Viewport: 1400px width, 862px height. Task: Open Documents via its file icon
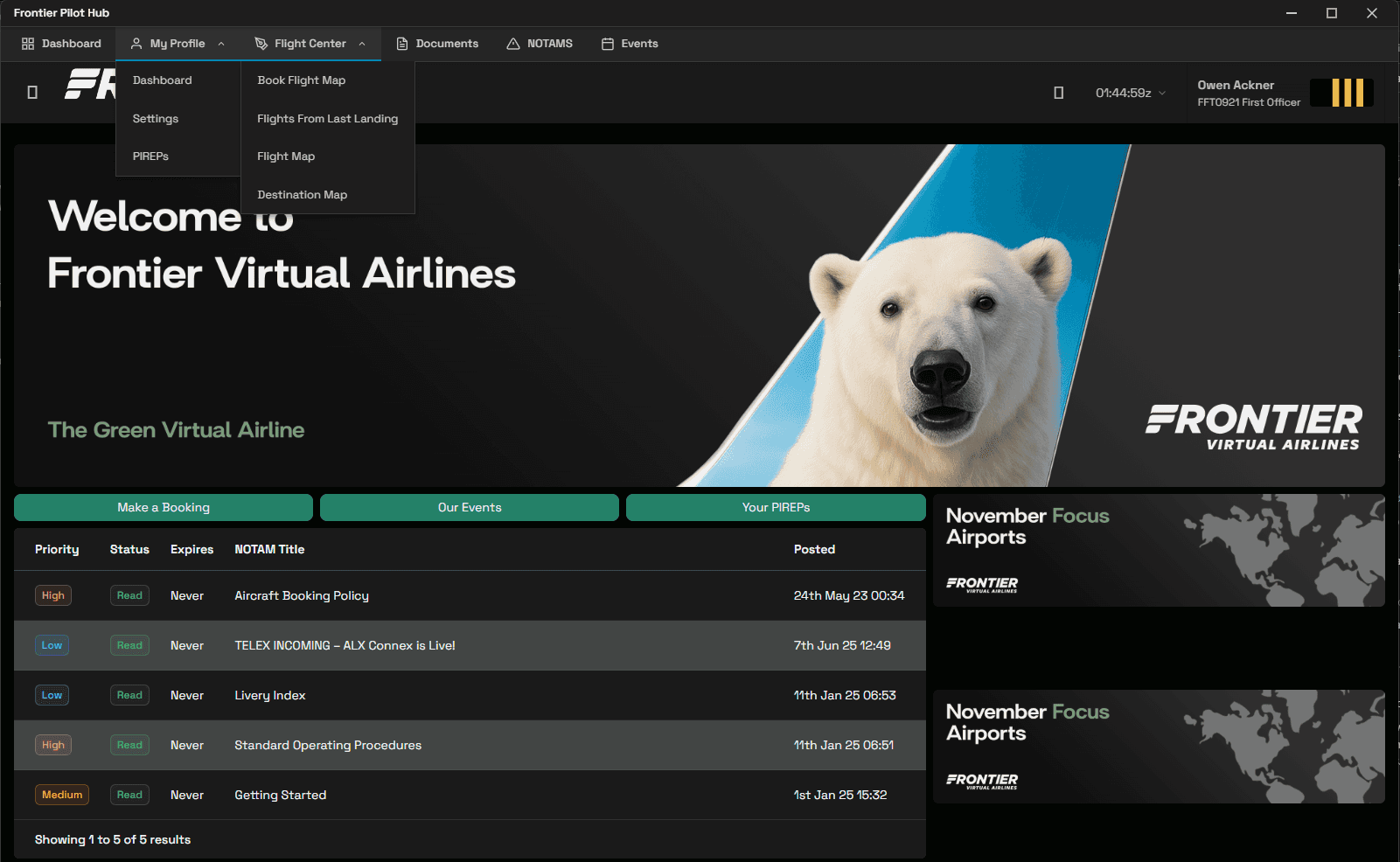point(402,43)
